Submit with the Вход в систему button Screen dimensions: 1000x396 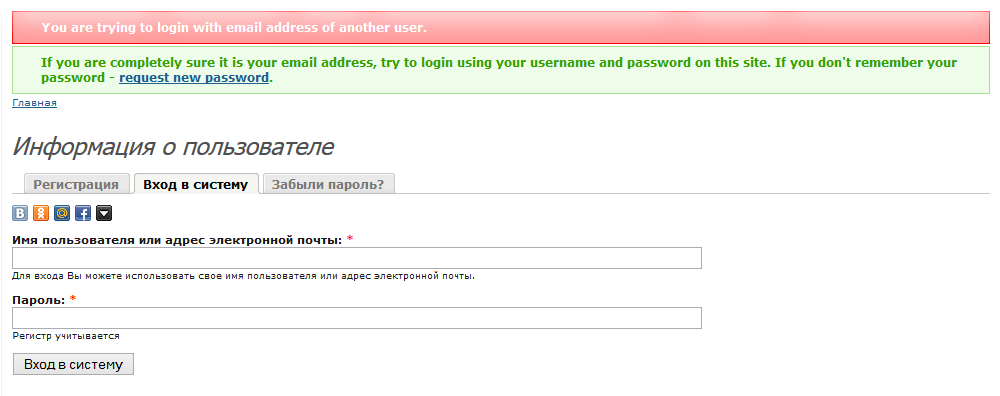pos(73,364)
